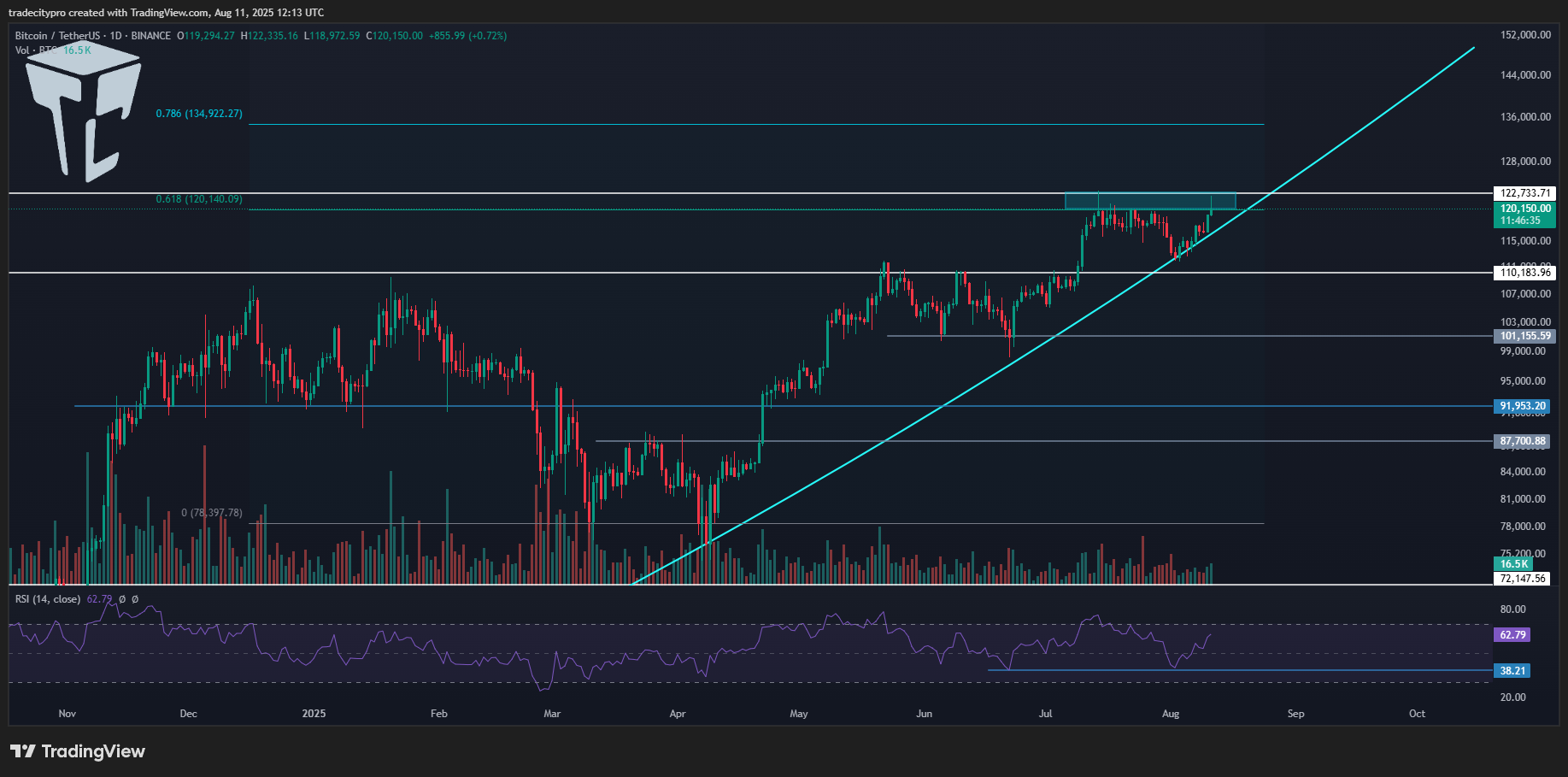Click the close price C120,150.00
Image resolution: width=1568 pixels, height=777 pixels.
point(395,36)
